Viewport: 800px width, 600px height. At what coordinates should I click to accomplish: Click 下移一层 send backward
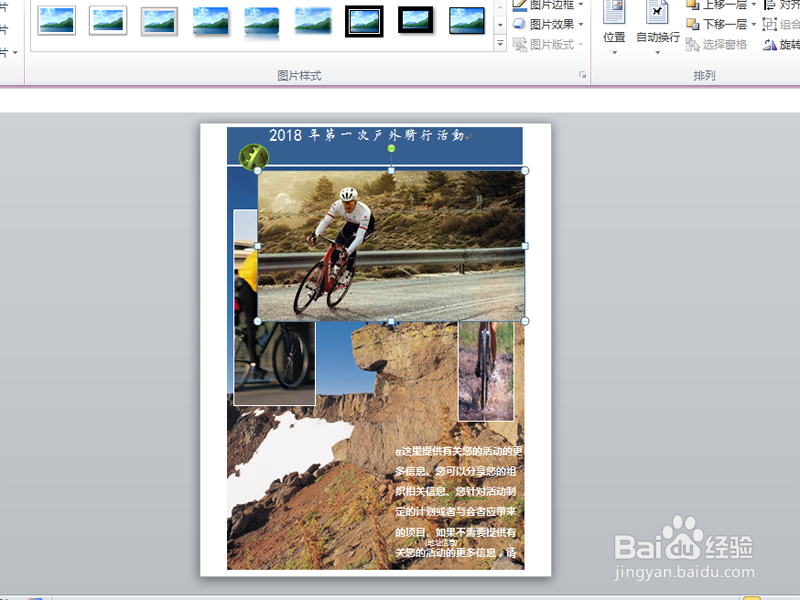click(x=716, y=24)
